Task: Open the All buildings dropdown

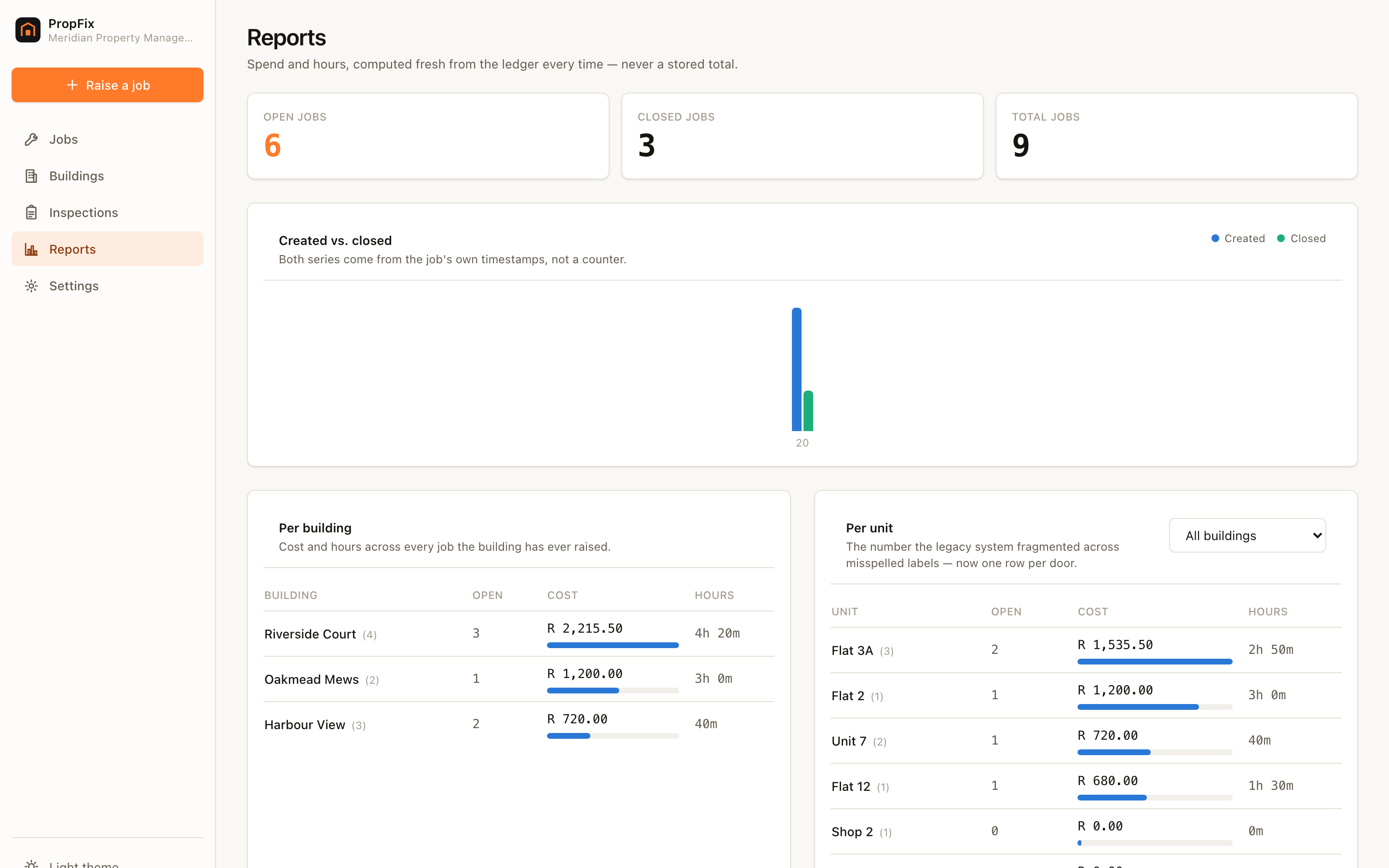Action: click(x=1247, y=536)
